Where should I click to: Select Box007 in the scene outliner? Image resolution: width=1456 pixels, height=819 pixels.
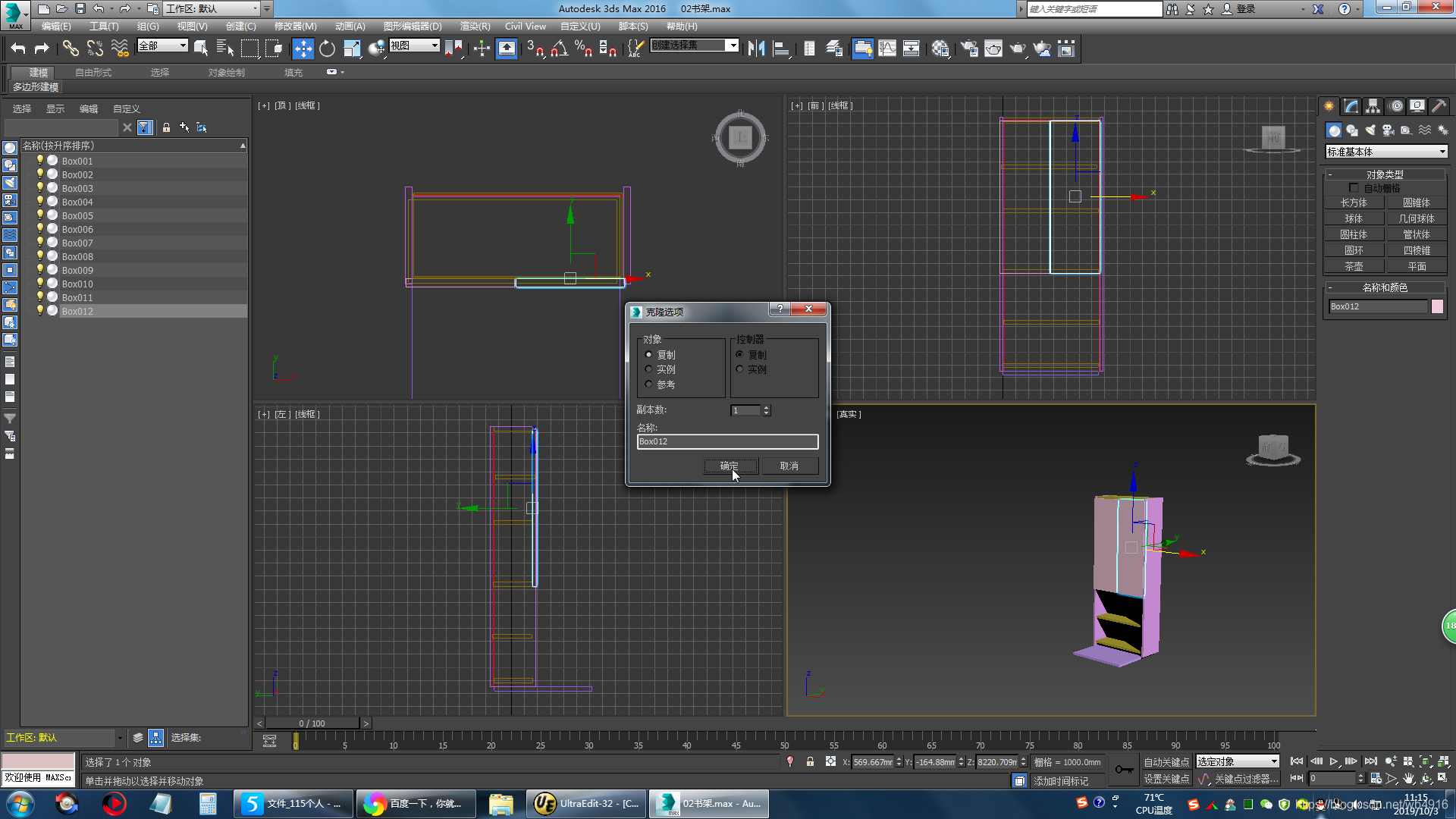tap(77, 242)
